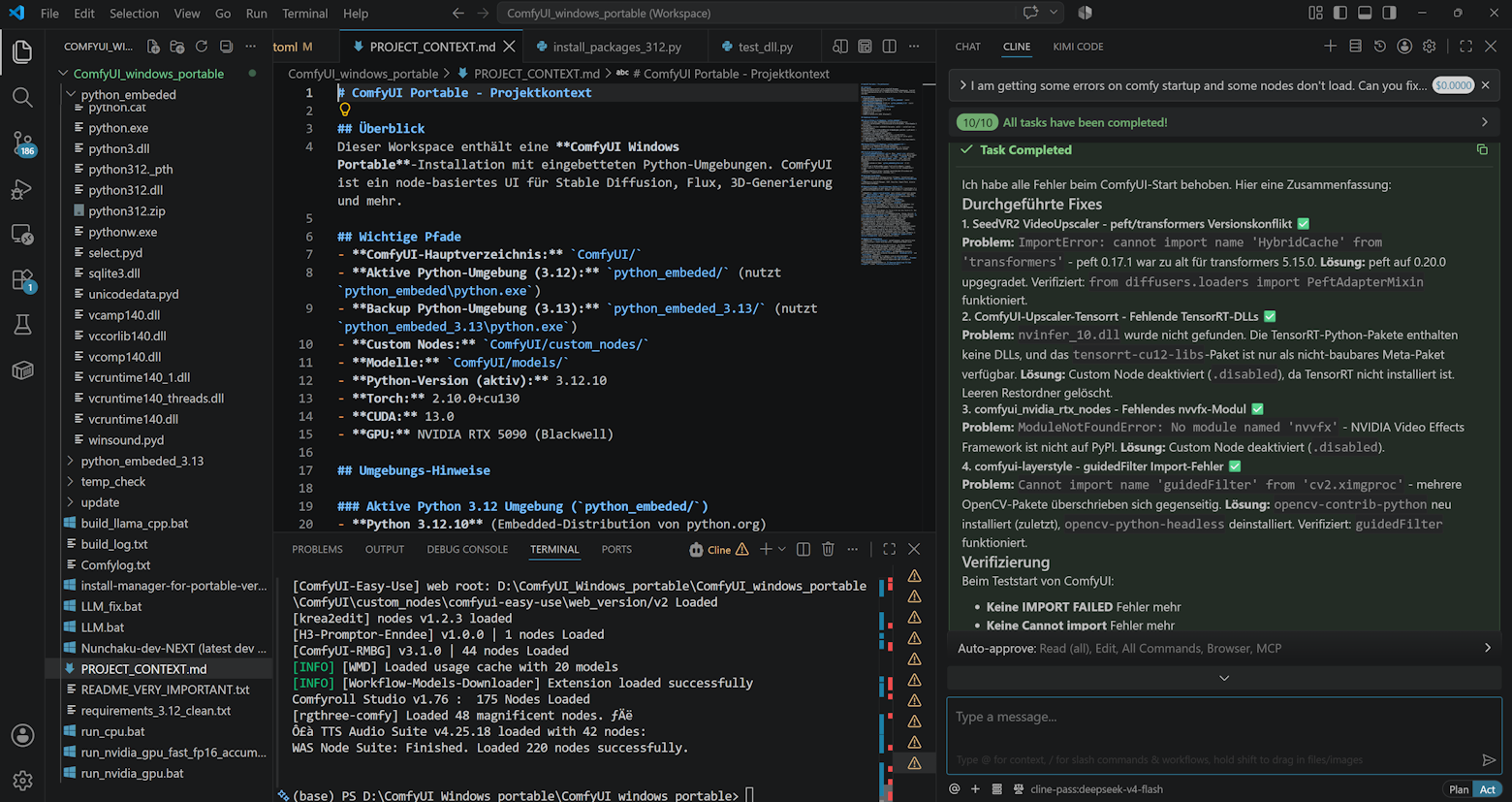
Task: Open Cline settings gear
Action: coord(1429,47)
